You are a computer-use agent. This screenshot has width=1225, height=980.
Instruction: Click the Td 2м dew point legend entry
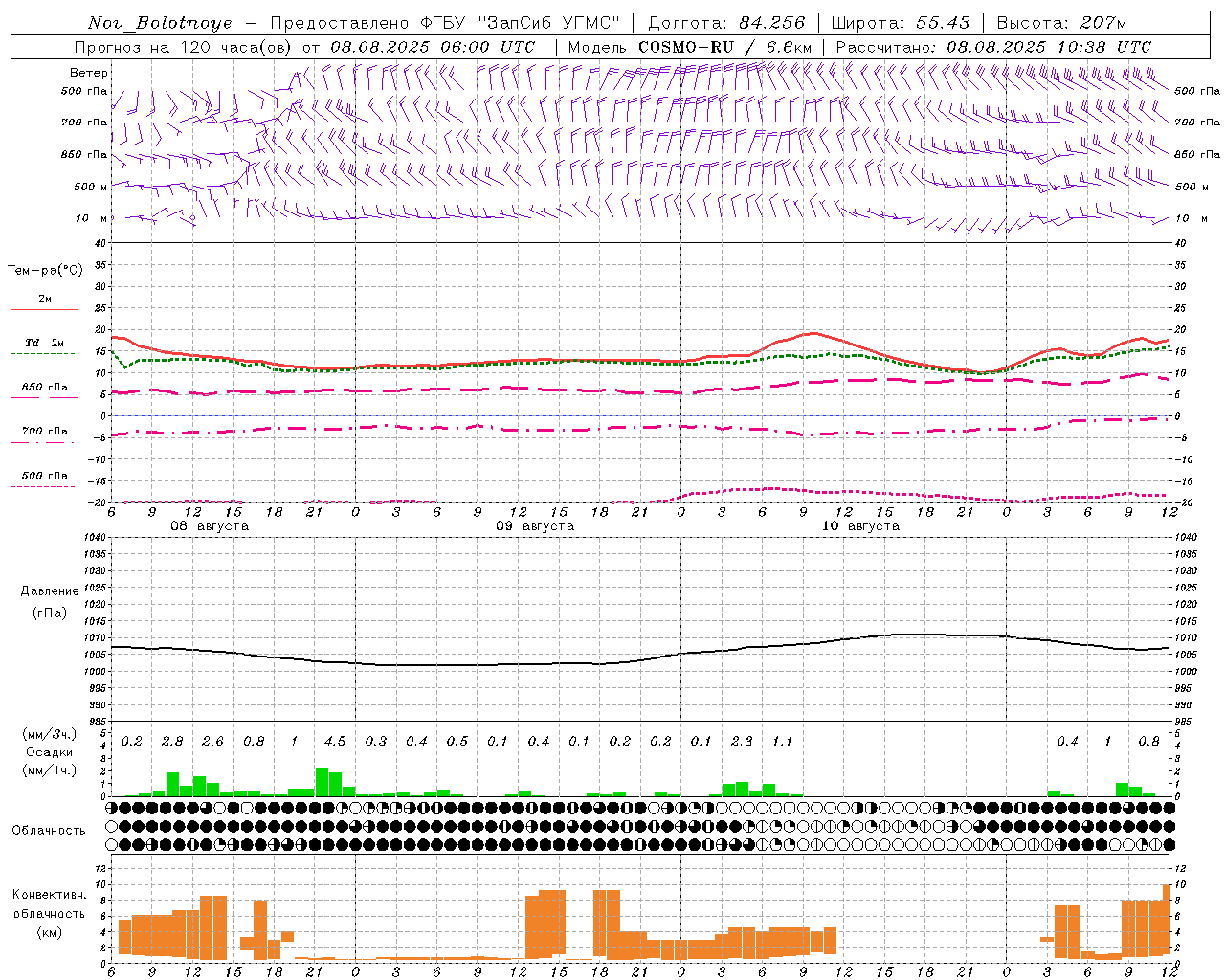44,343
